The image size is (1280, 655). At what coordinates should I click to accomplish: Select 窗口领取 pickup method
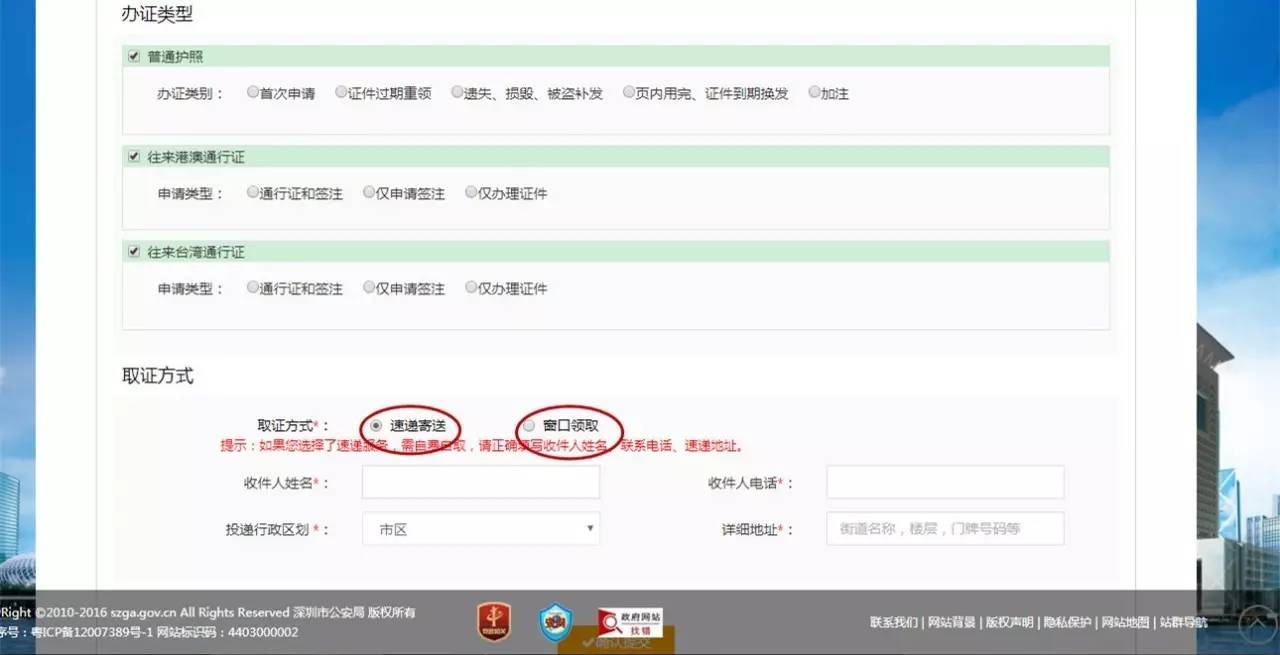(x=529, y=426)
